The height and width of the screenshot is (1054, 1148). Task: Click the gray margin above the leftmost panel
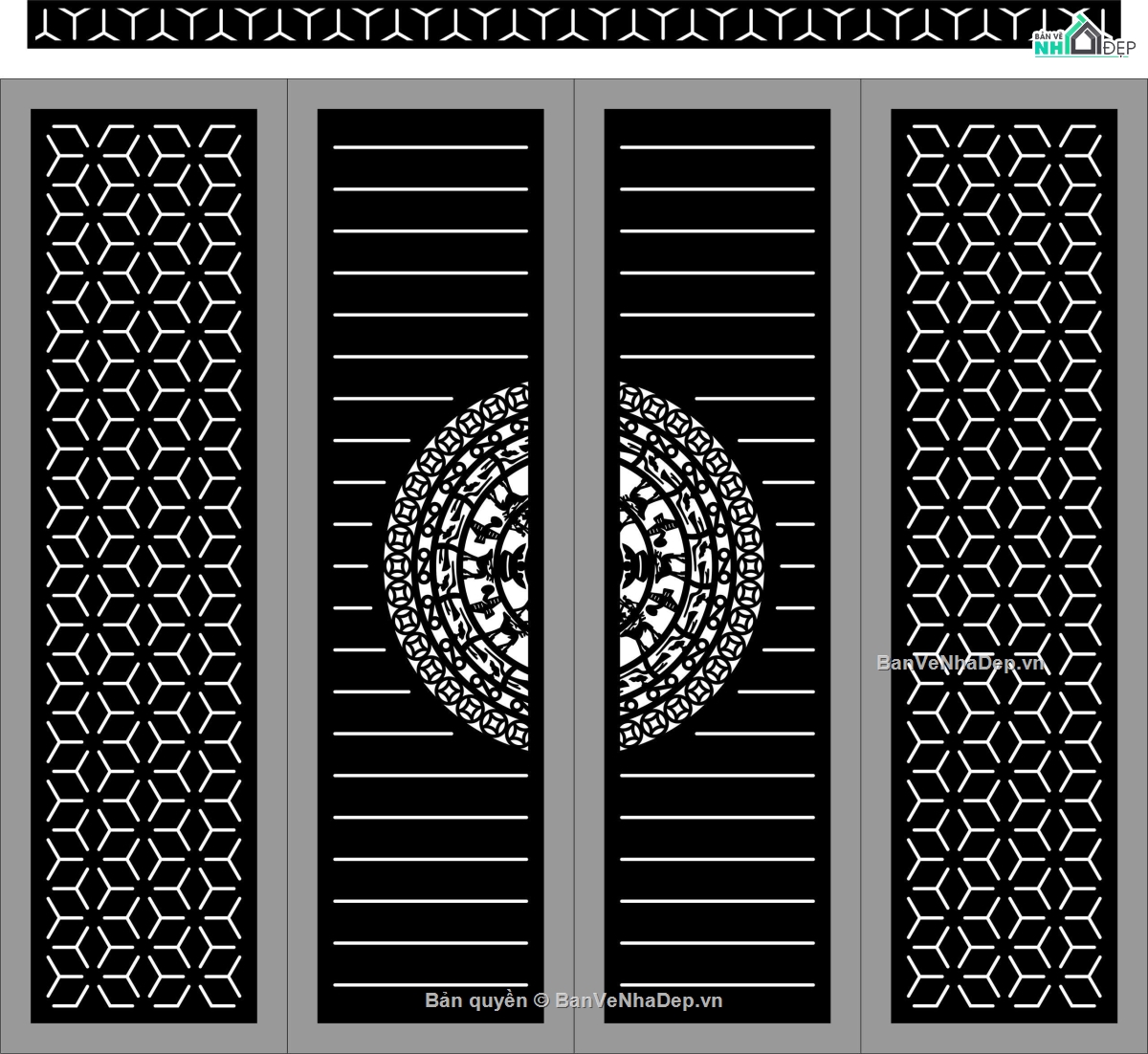143,94
